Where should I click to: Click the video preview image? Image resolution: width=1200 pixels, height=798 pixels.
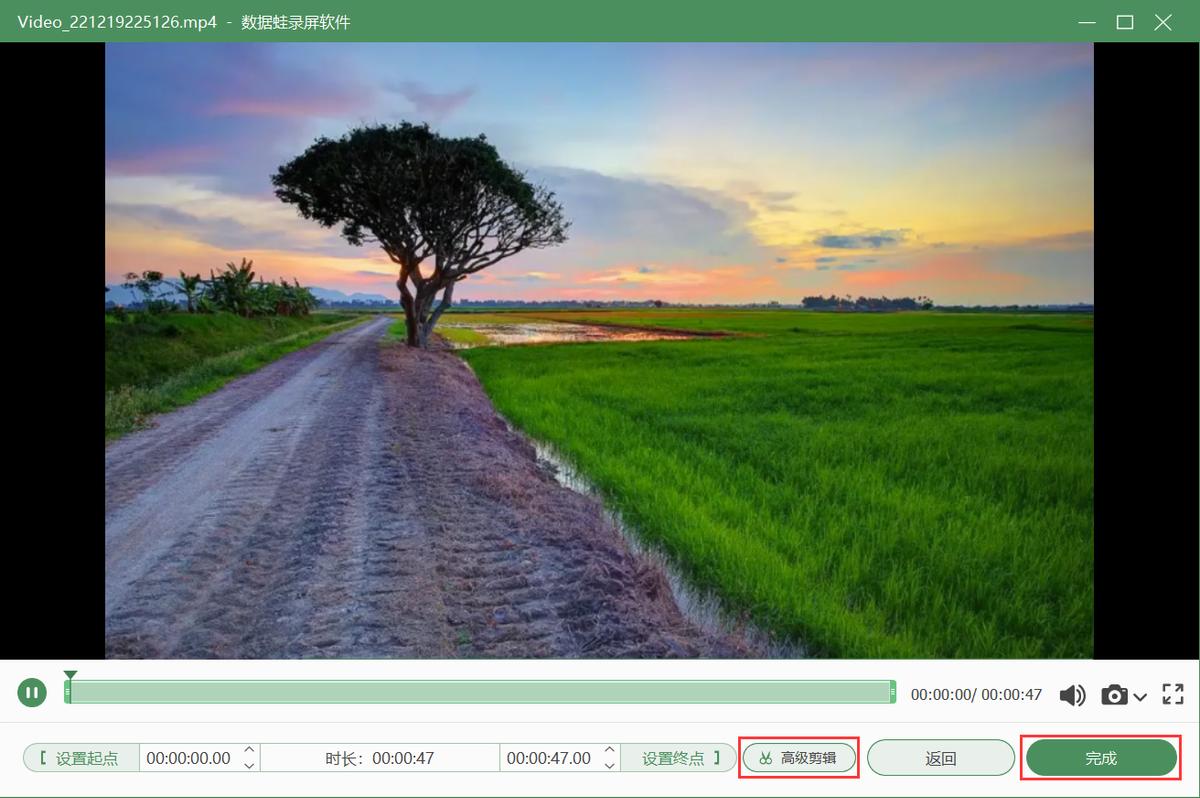(x=599, y=350)
